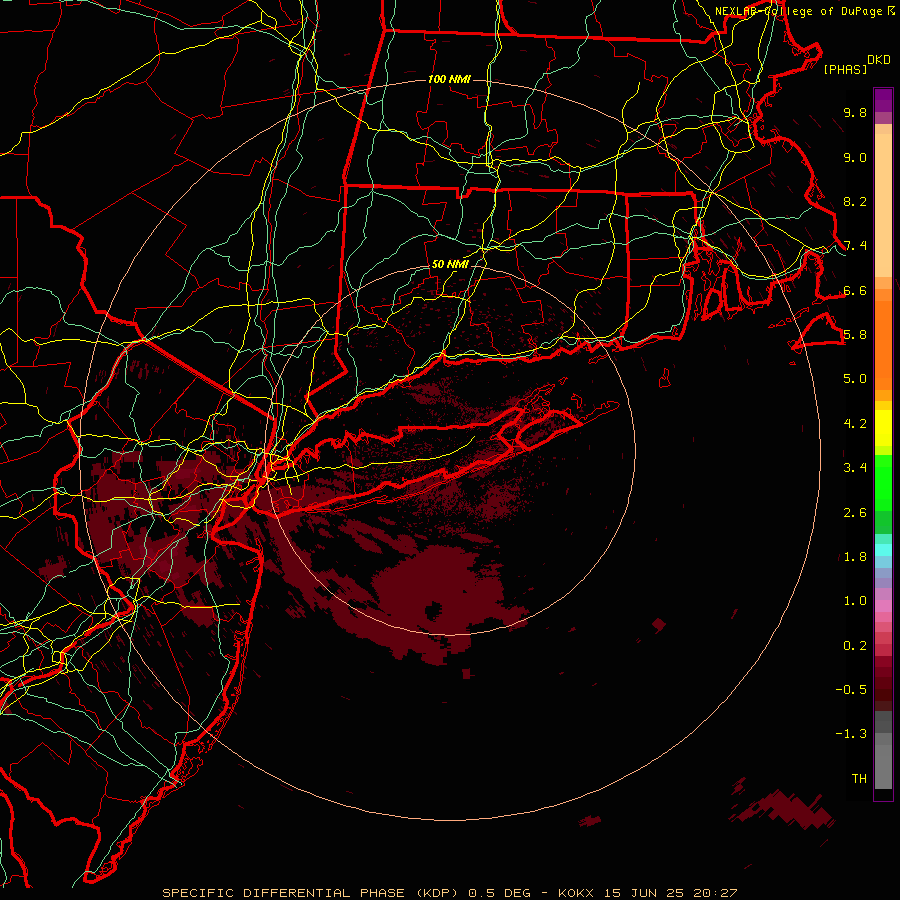This screenshot has height=900, width=900.
Task: Click the 8.2 value on the color scale
Action: point(855,201)
